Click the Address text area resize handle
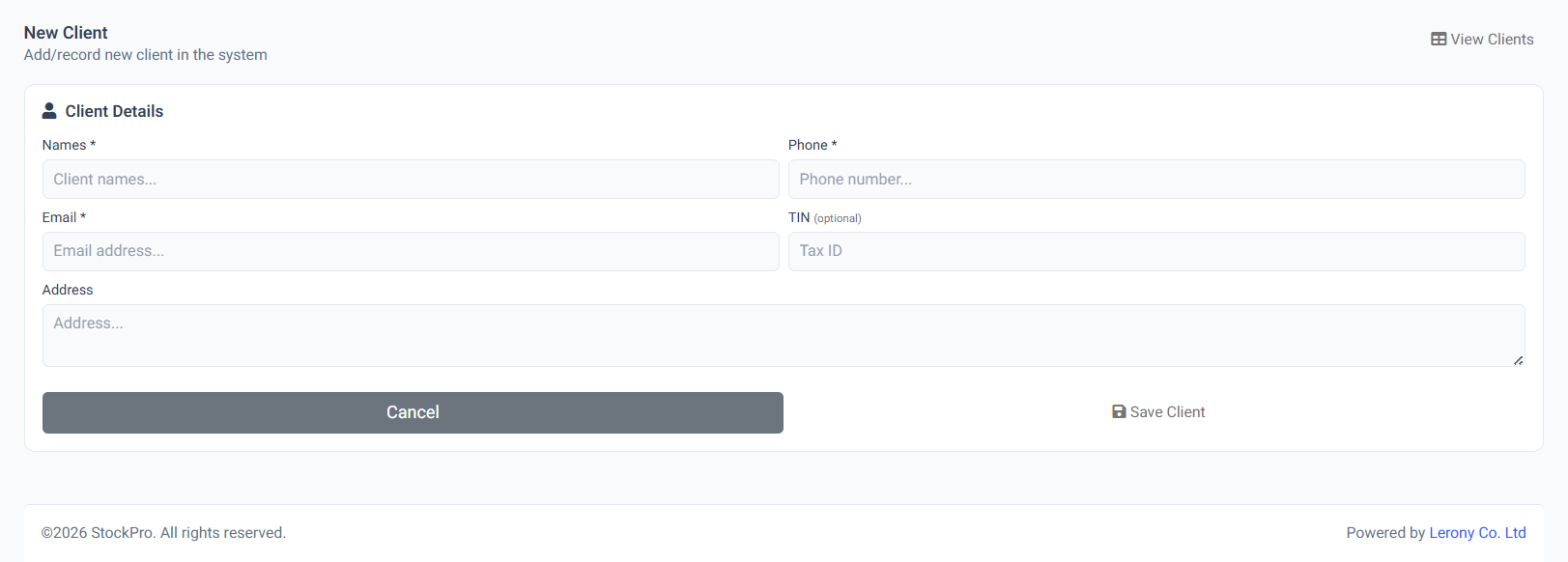 click(x=1519, y=360)
